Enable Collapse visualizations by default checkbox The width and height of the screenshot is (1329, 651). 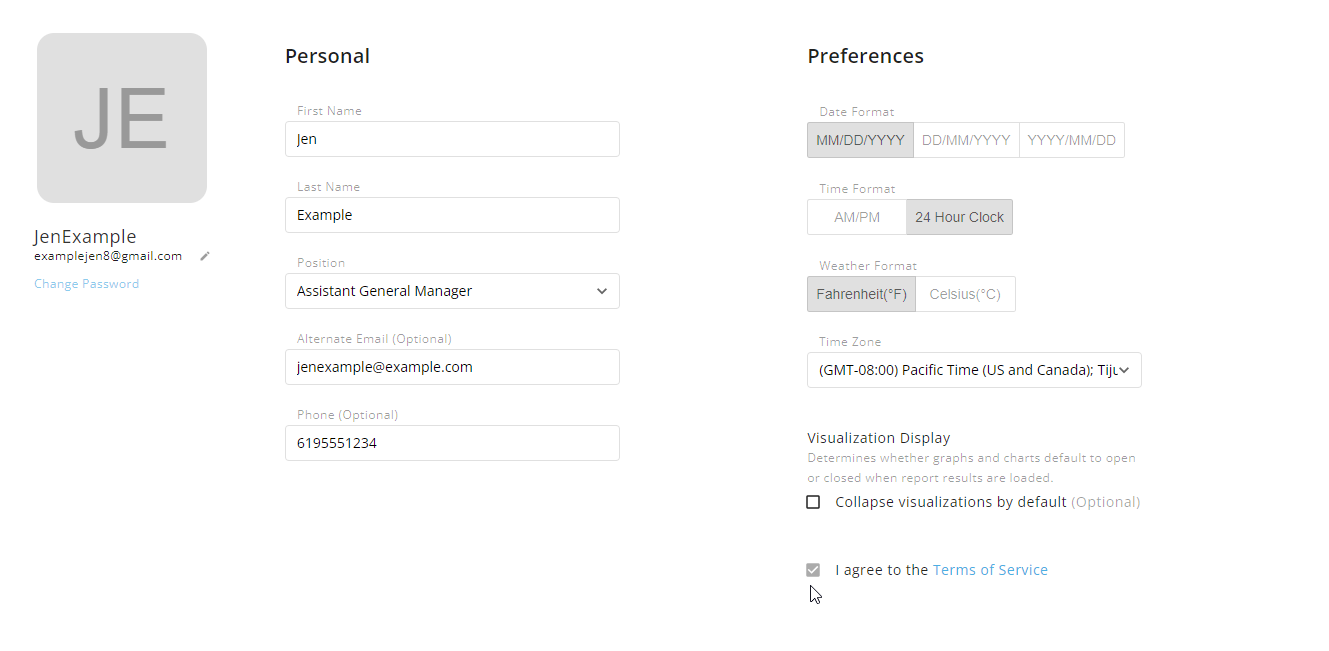click(x=813, y=502)
